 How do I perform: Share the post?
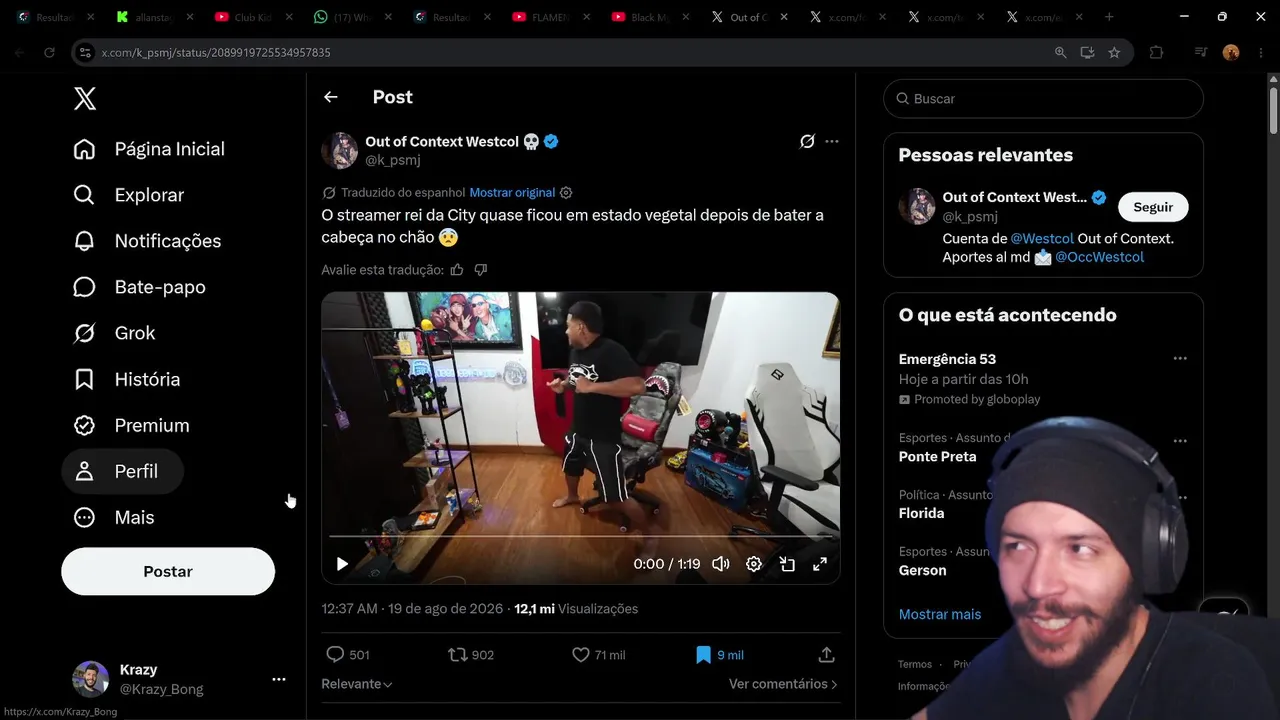click(826, 655)
